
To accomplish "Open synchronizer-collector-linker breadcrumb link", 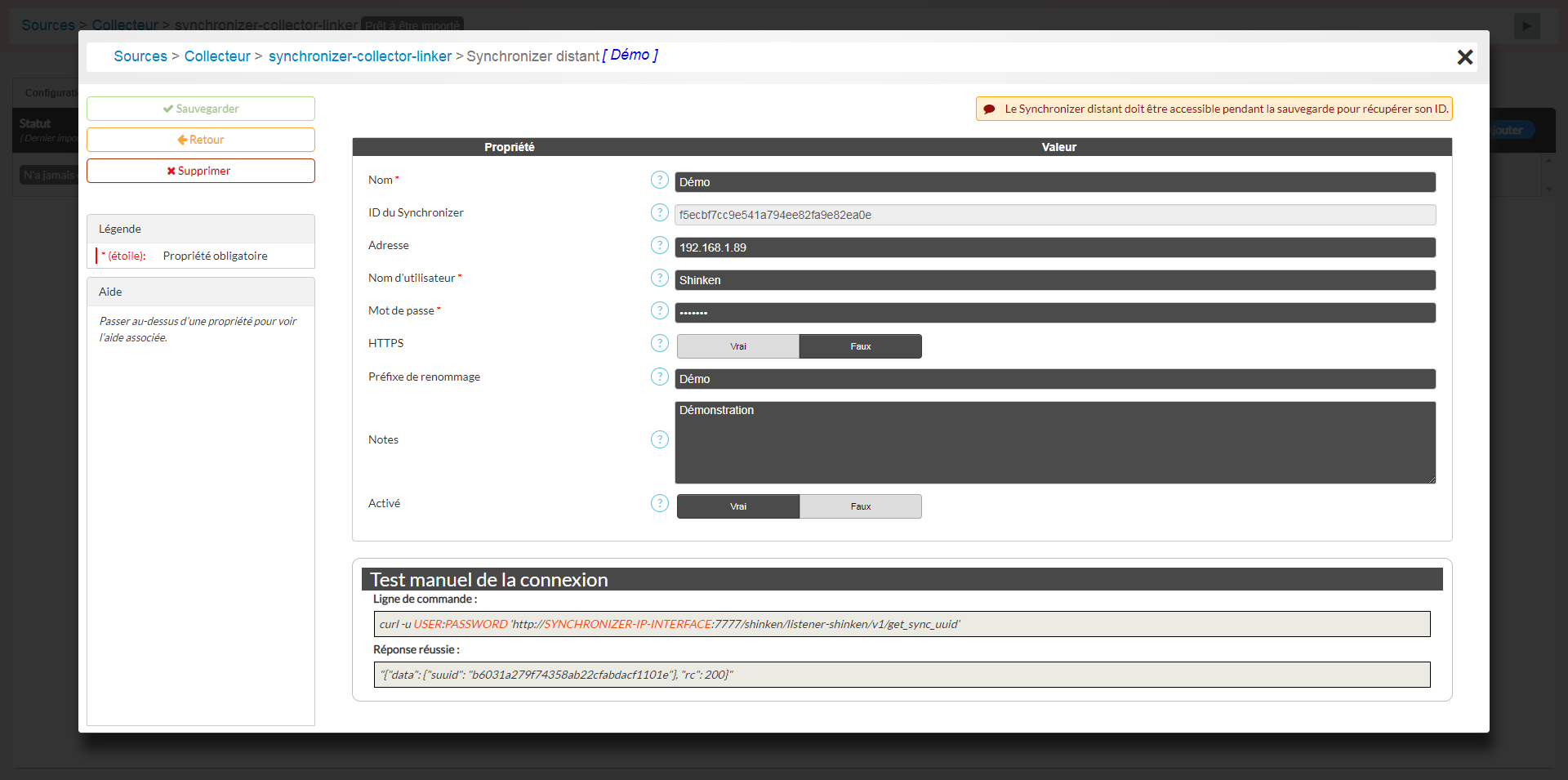I will [x=359, y=56].
